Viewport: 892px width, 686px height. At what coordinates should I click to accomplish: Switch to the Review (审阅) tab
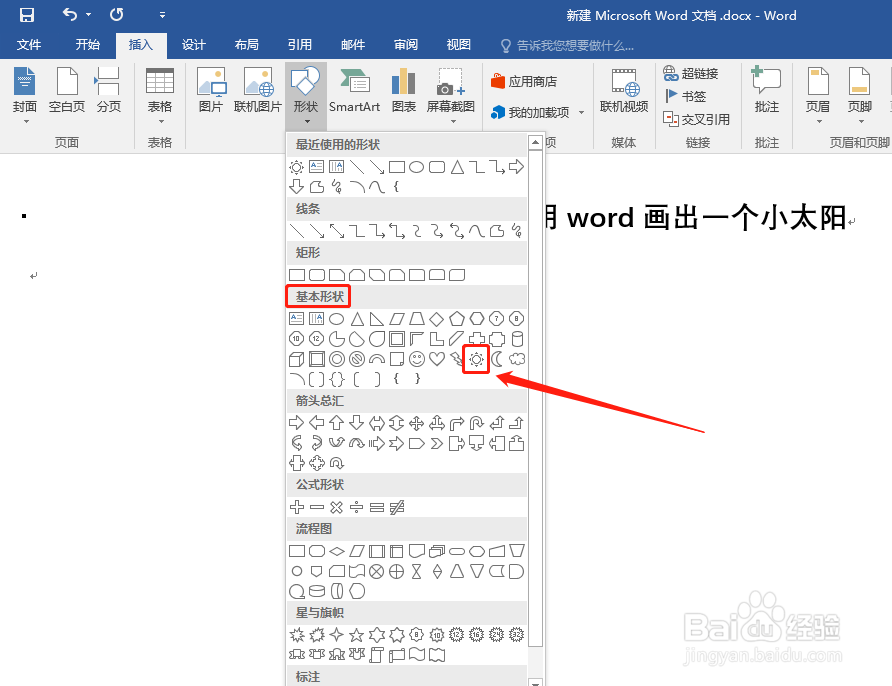[x=406, y=45]
